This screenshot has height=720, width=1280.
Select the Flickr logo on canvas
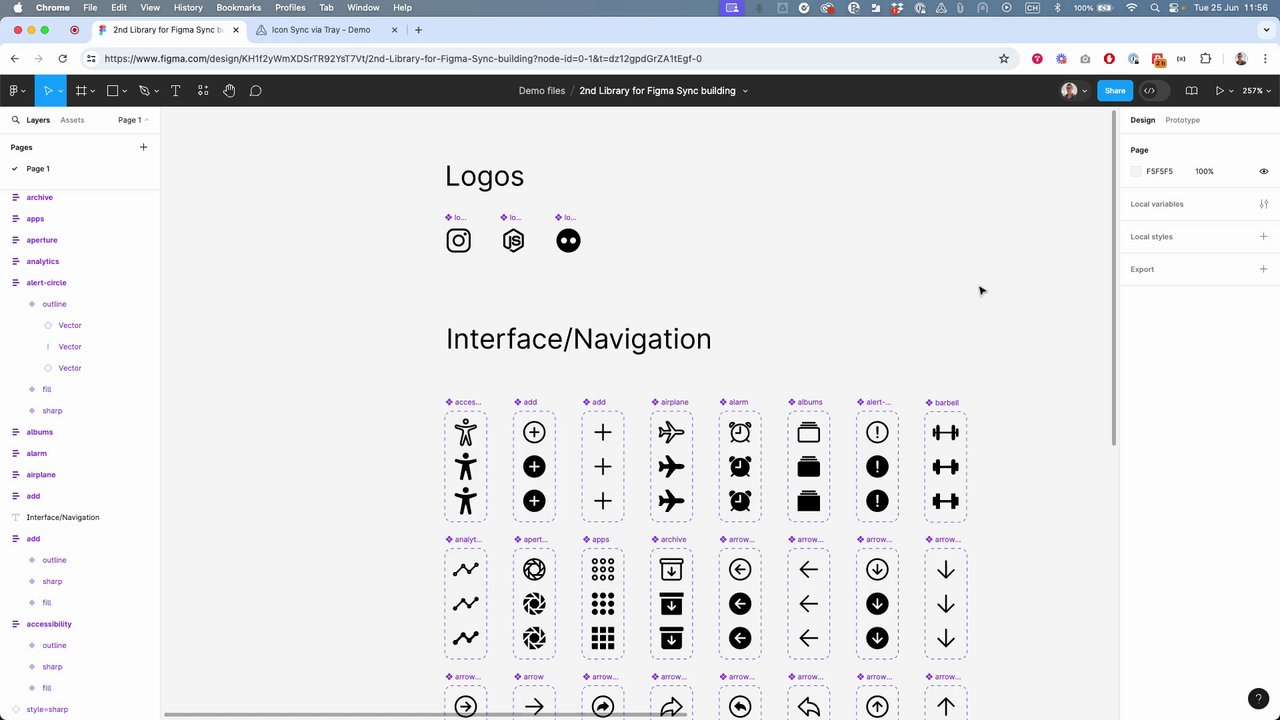point(568,241)
